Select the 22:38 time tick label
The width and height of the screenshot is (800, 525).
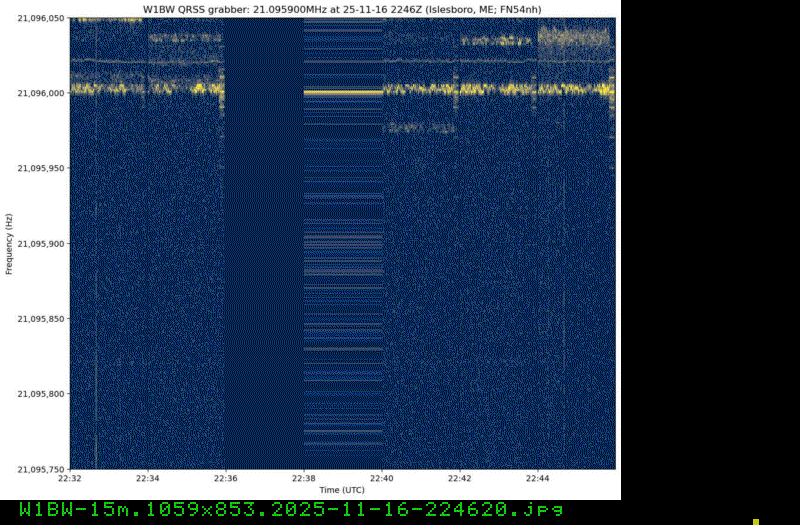[x=304, y=478]
